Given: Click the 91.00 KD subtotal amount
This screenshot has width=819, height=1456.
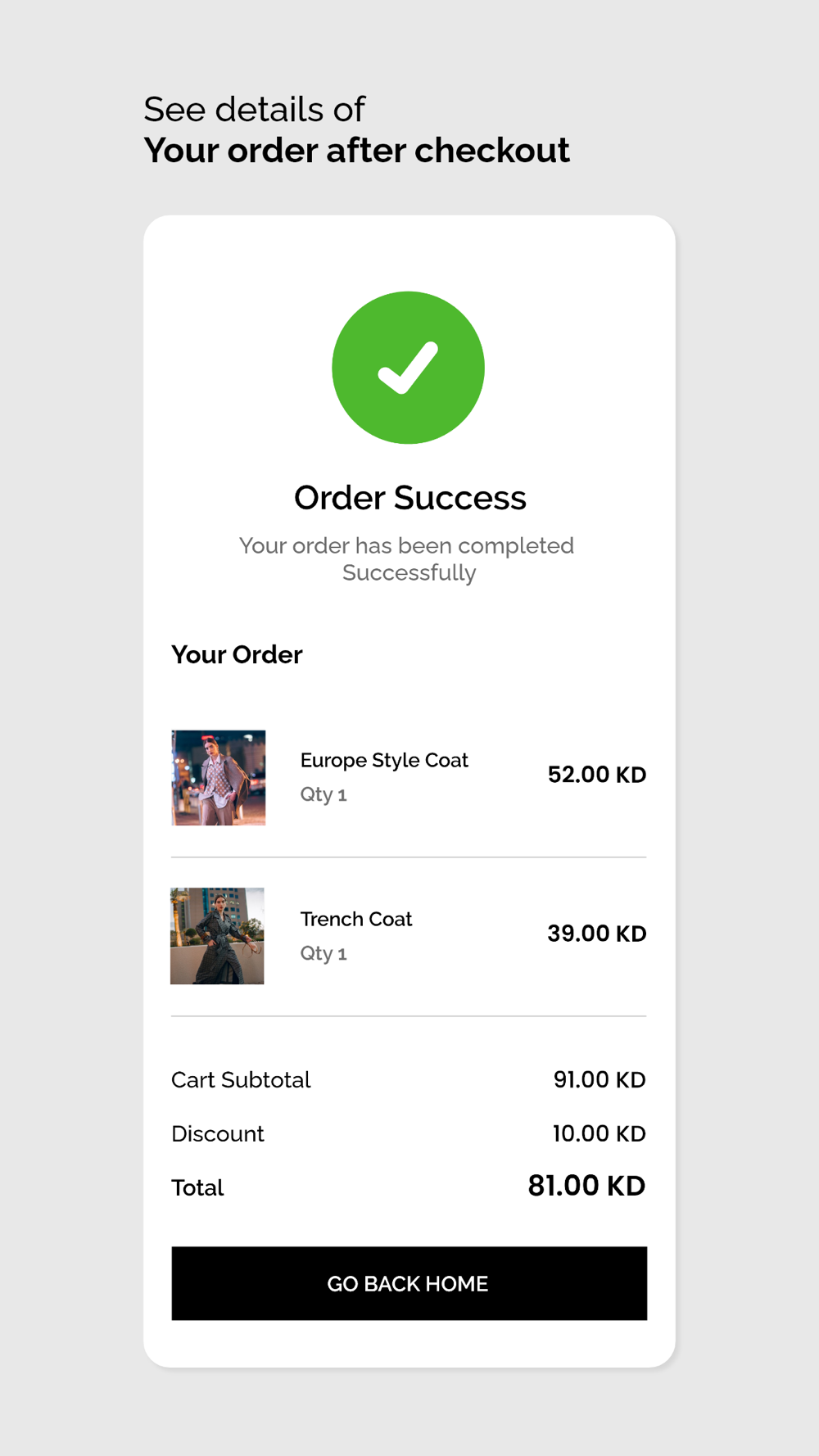Looking at the screenshot, I should (x=600, y=1080).
